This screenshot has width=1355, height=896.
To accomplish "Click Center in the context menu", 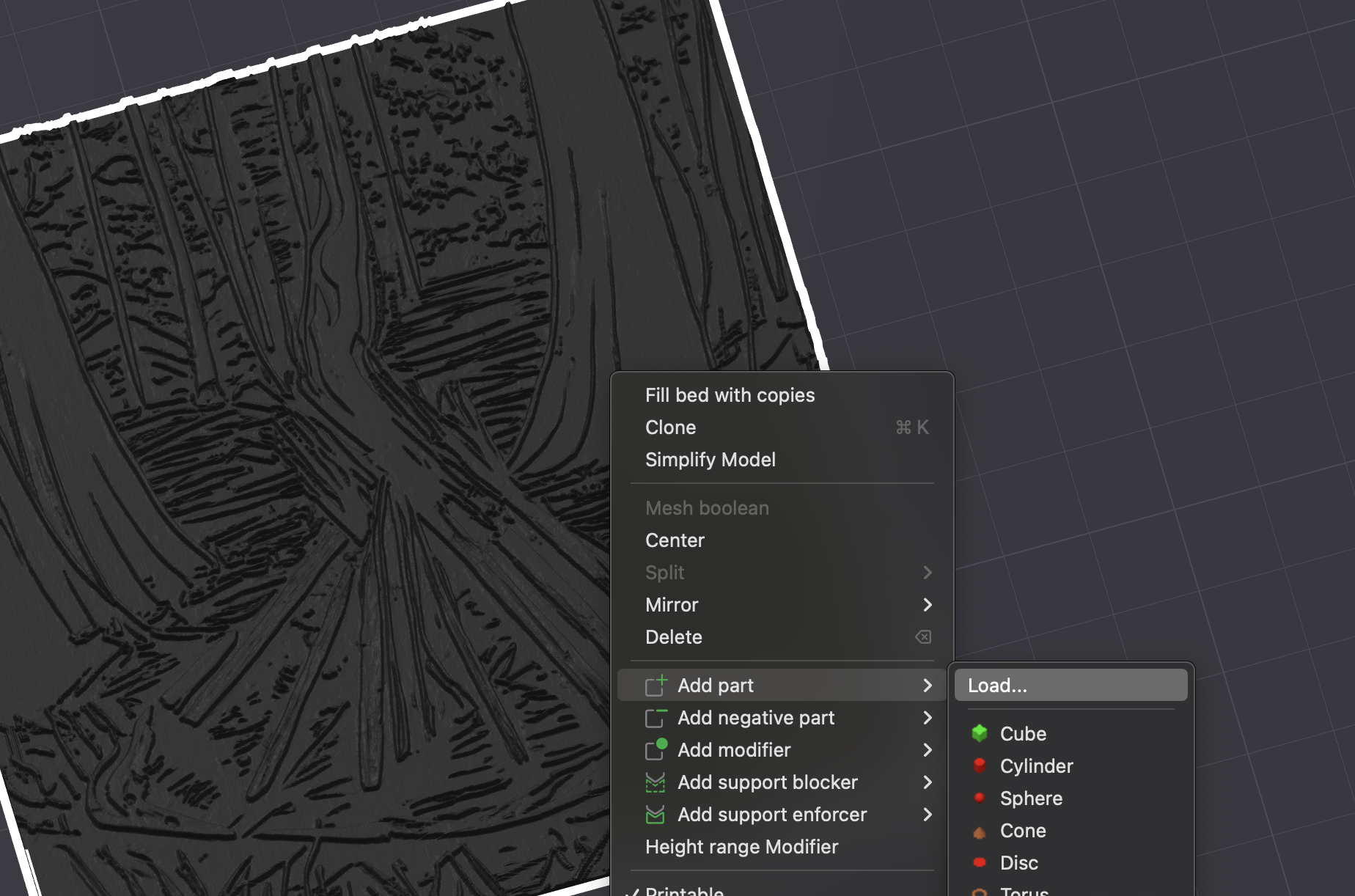I will click(x=782, y=540).
